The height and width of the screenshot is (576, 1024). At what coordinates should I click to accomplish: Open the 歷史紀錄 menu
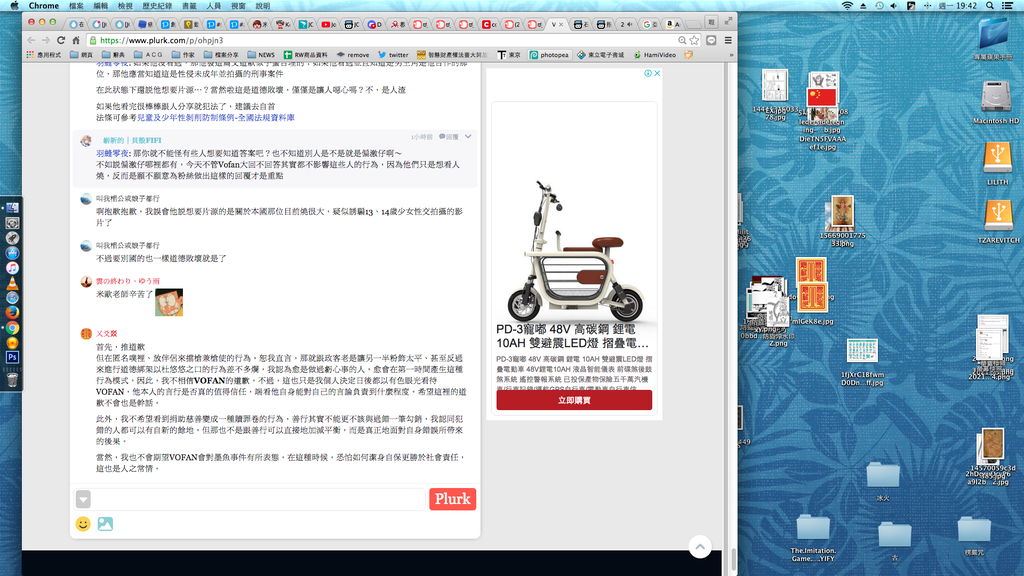157,6
